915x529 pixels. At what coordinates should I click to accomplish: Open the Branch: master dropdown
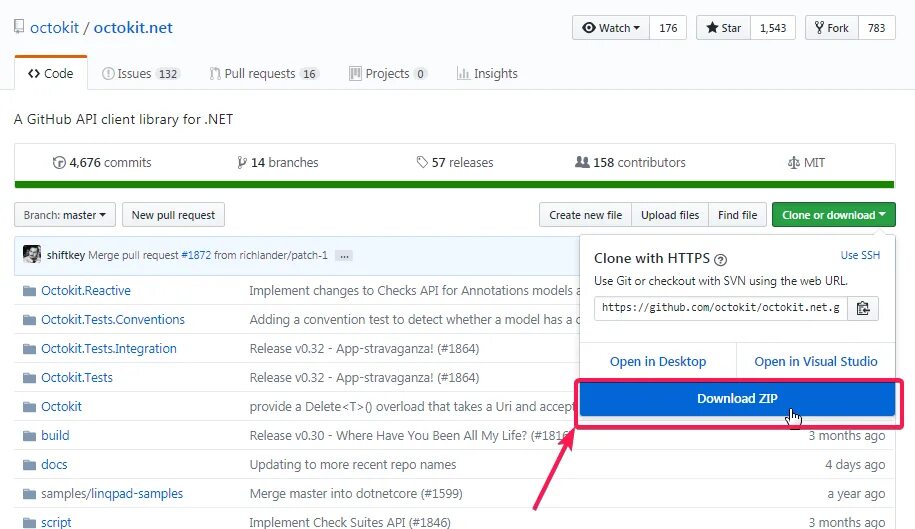65,215
